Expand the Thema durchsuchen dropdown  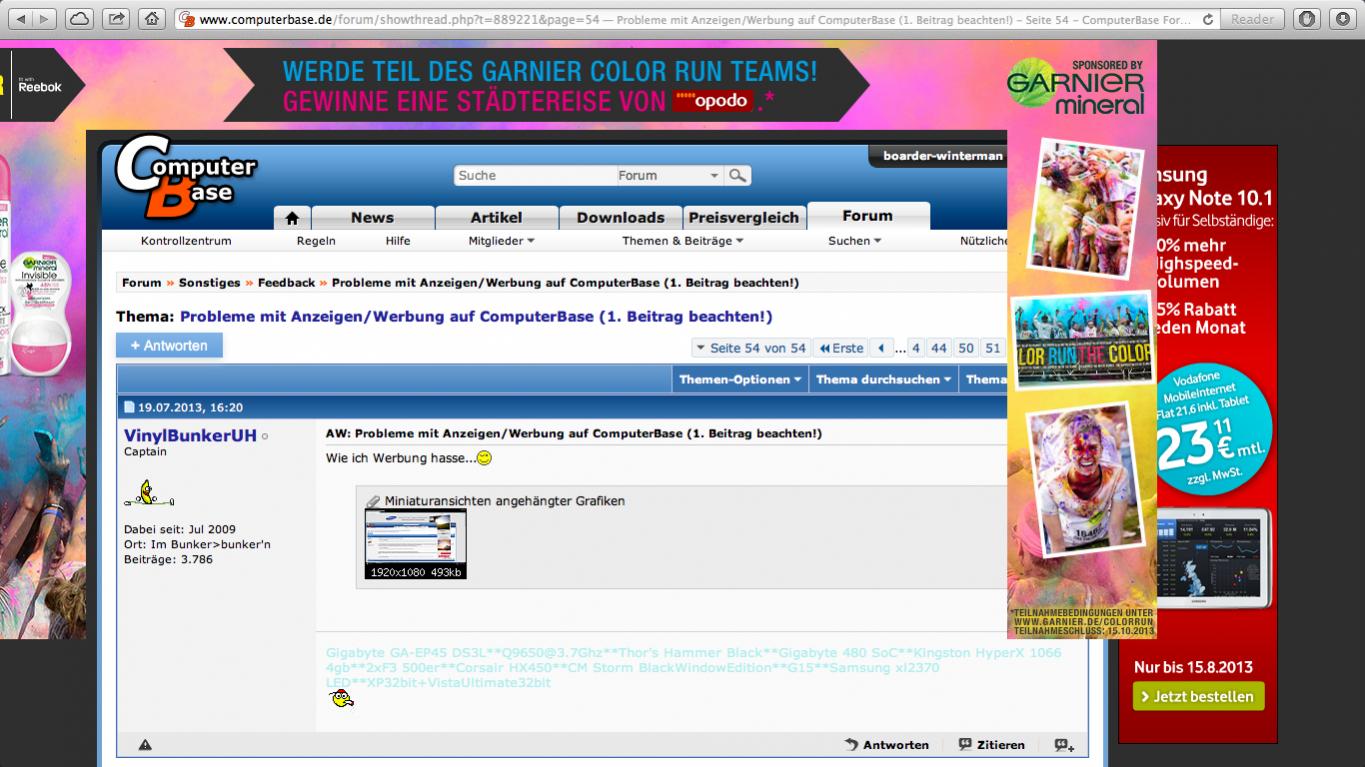click(884, 379)
